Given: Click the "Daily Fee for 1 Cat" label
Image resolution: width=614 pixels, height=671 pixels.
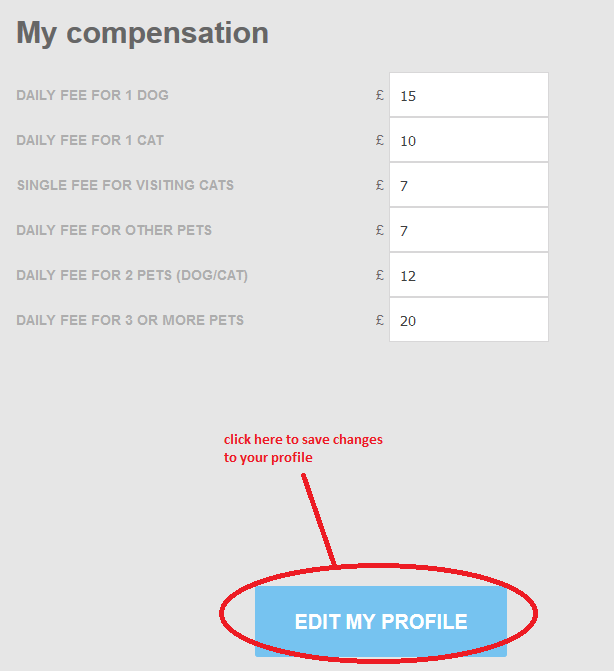Looking at the screenshot, I should click(x=90, y=141).
